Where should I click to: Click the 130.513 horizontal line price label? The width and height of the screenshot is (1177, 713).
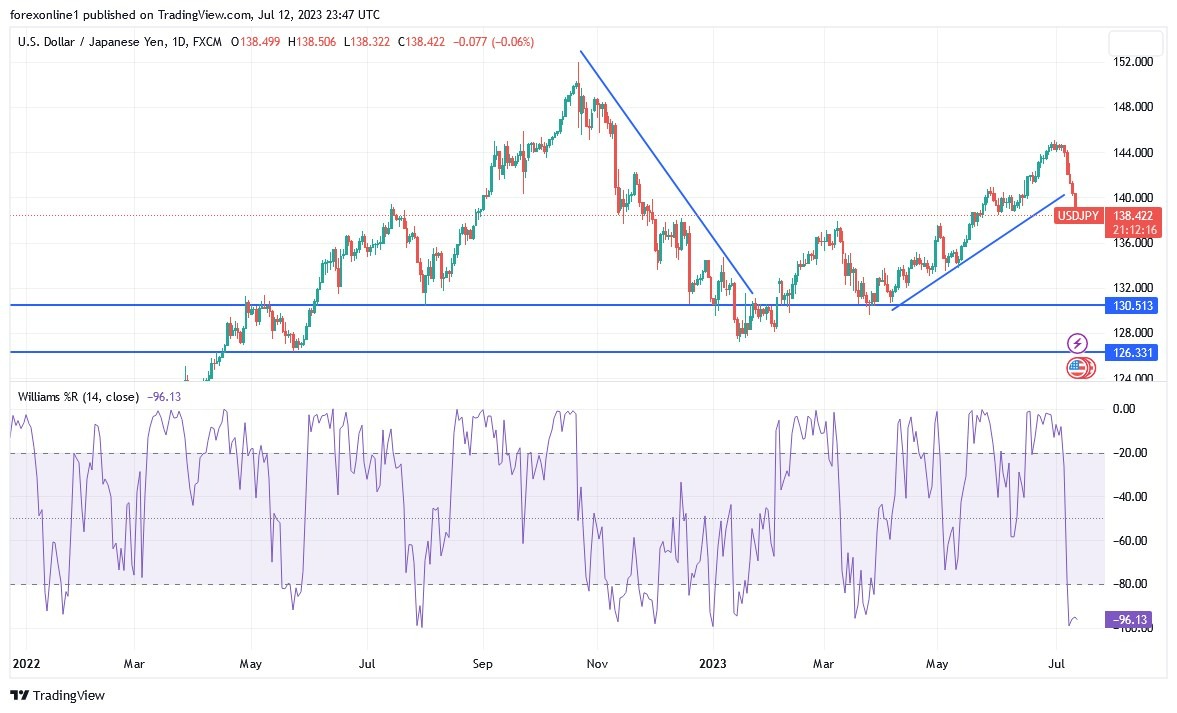point(1135,305)
